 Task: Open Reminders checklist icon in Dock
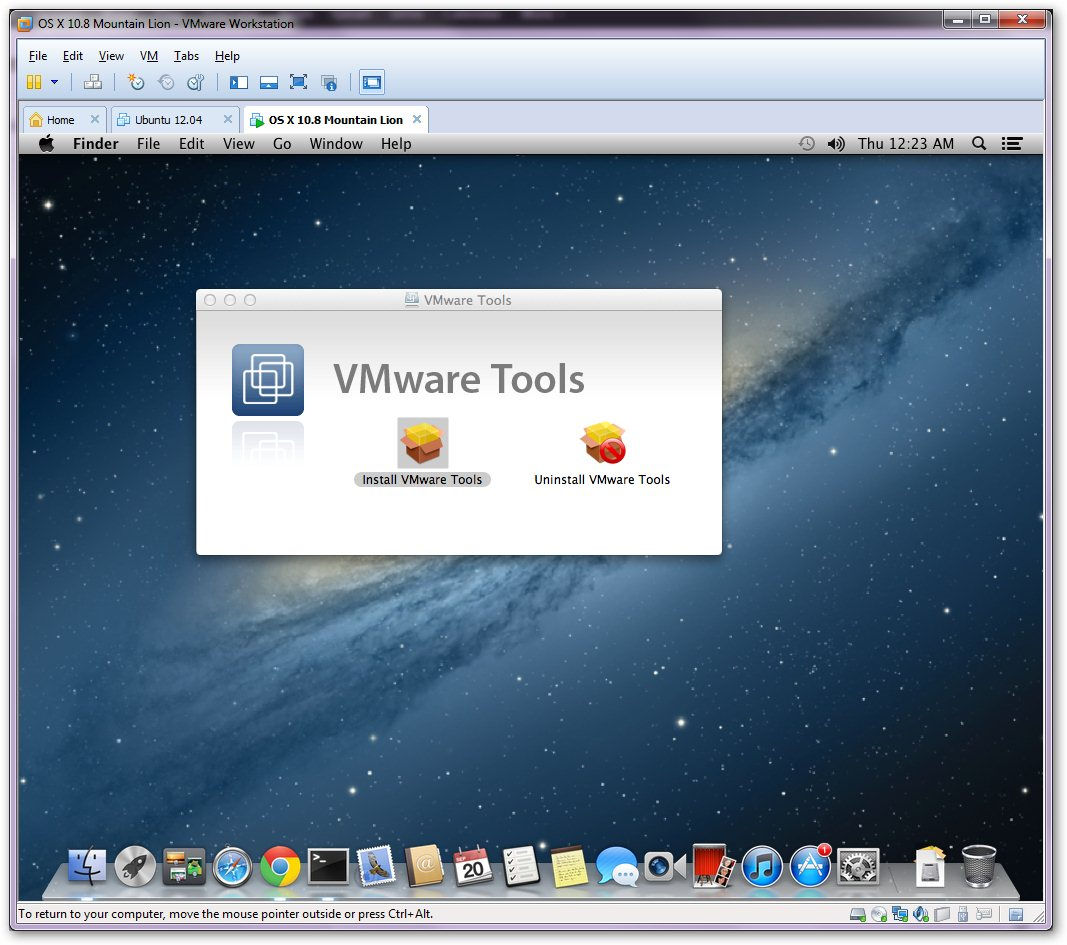point(521,866)
